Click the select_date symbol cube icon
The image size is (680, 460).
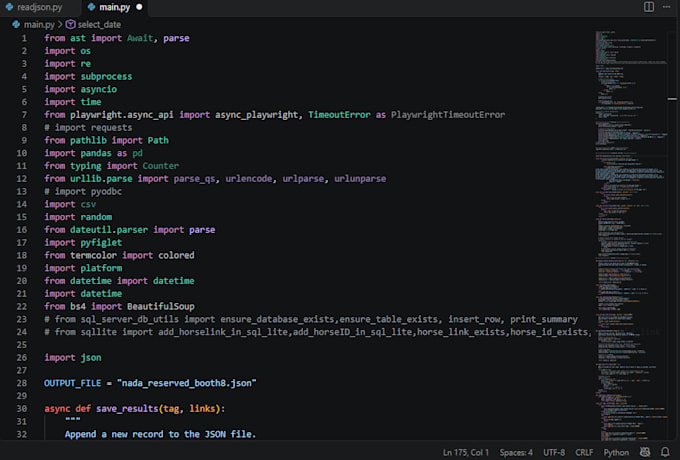70,25
